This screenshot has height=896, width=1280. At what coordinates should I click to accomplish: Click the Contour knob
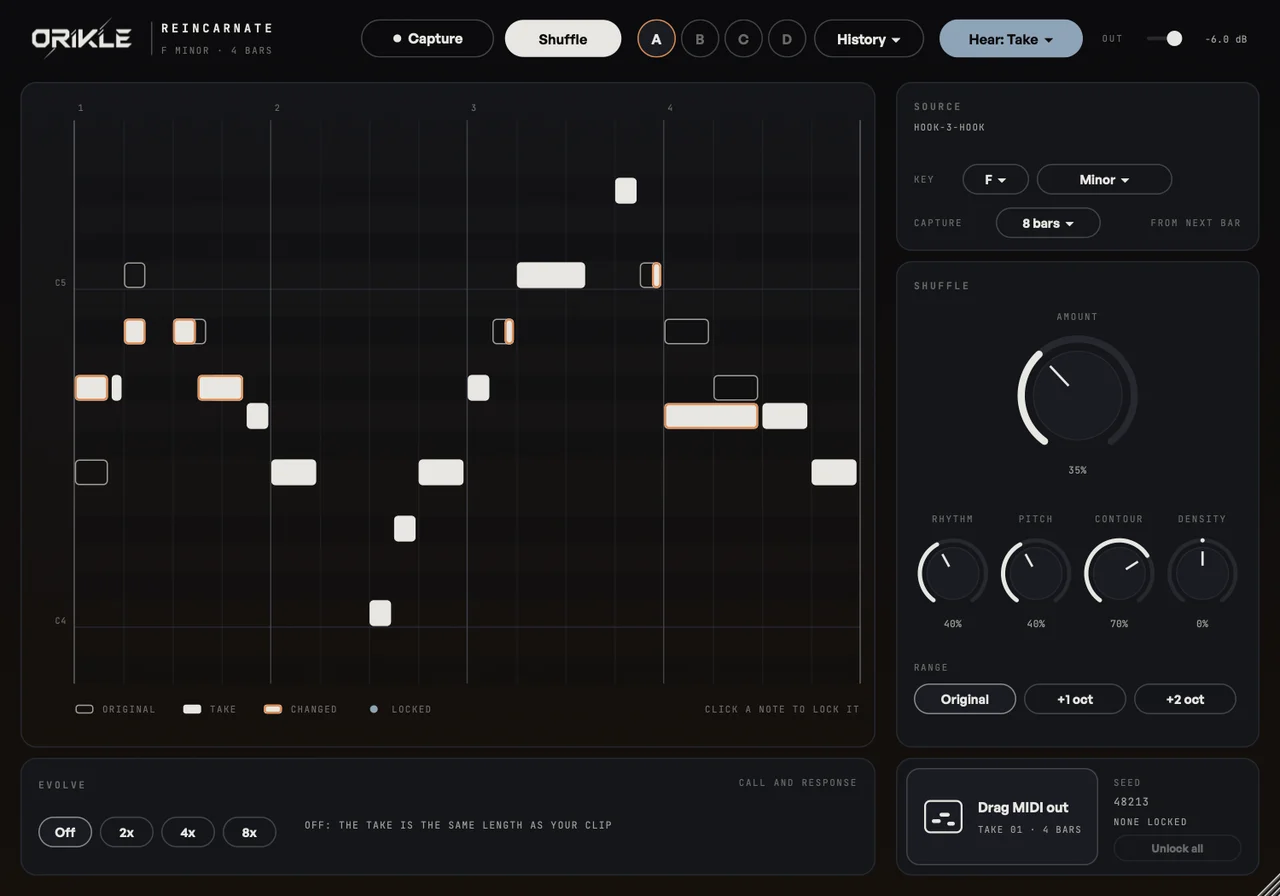[1119, 573]
